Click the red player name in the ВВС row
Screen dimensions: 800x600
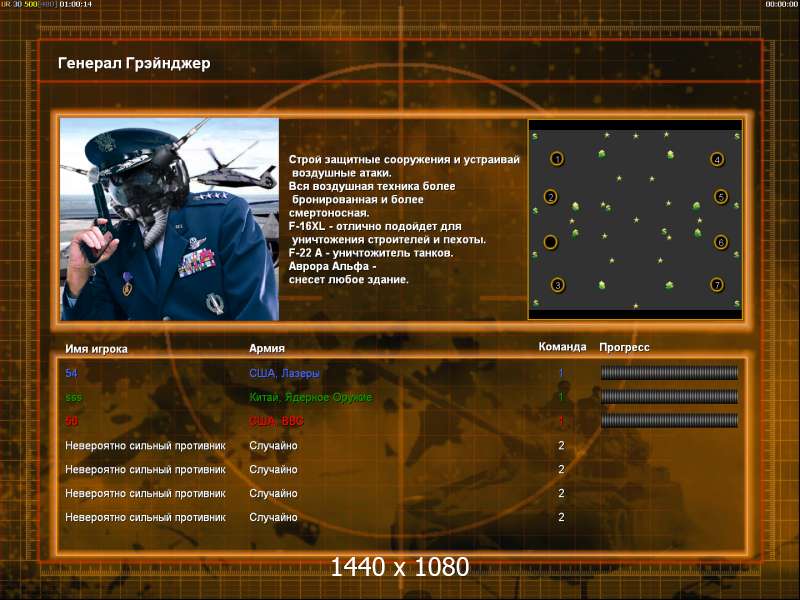pyautogui.click(x=72, y=421)
